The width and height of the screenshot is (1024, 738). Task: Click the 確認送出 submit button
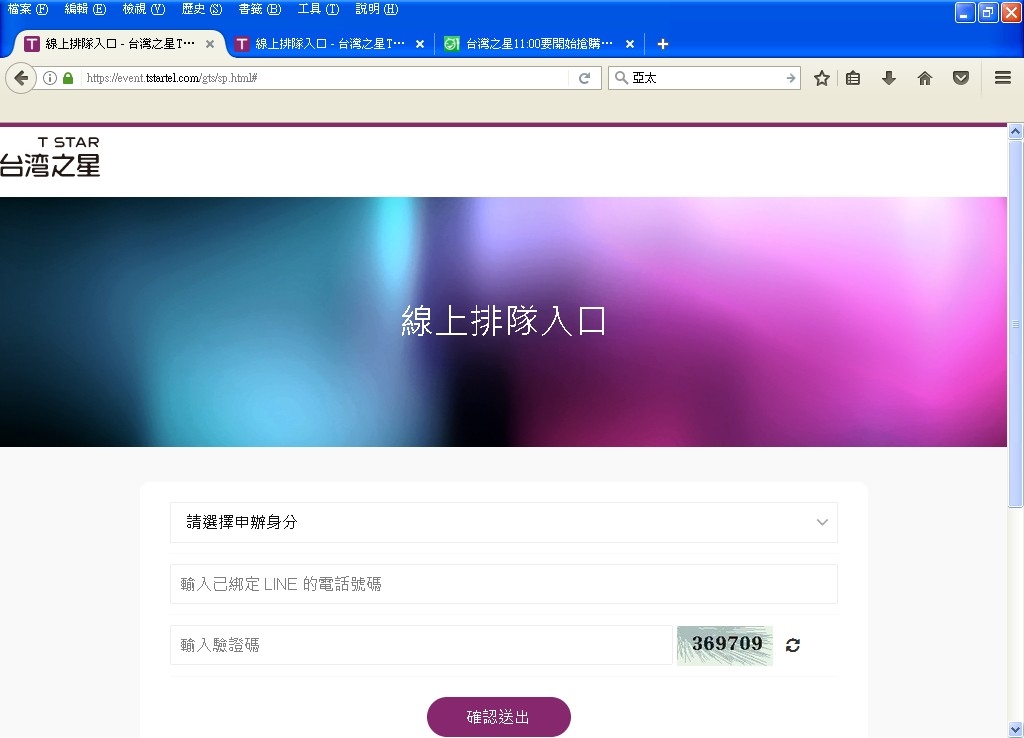pos(499,717)
